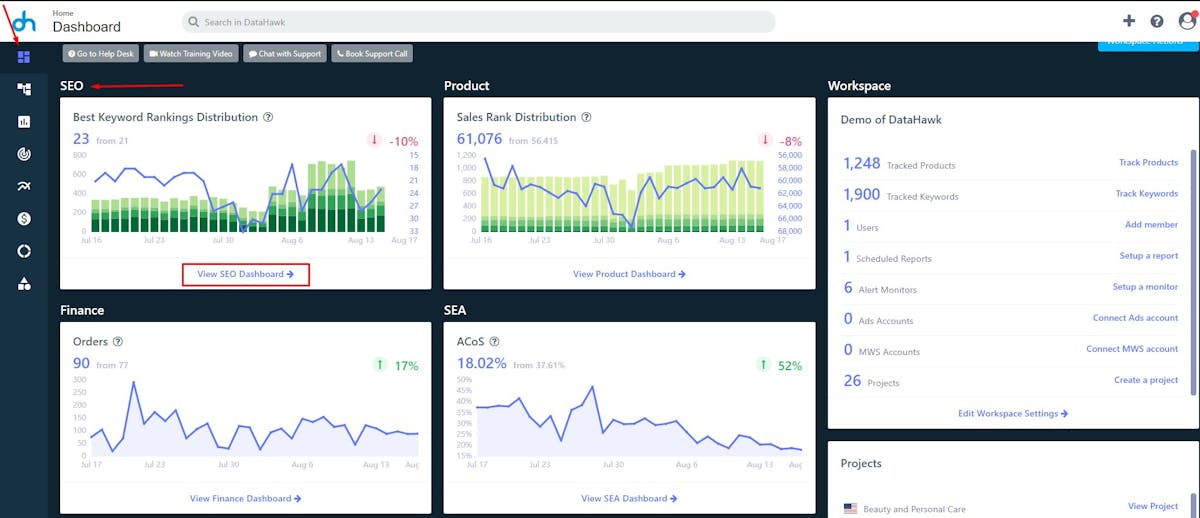Click Connect MWS account link
This screenshot has width=1200, height=518.
(1133, 349)
